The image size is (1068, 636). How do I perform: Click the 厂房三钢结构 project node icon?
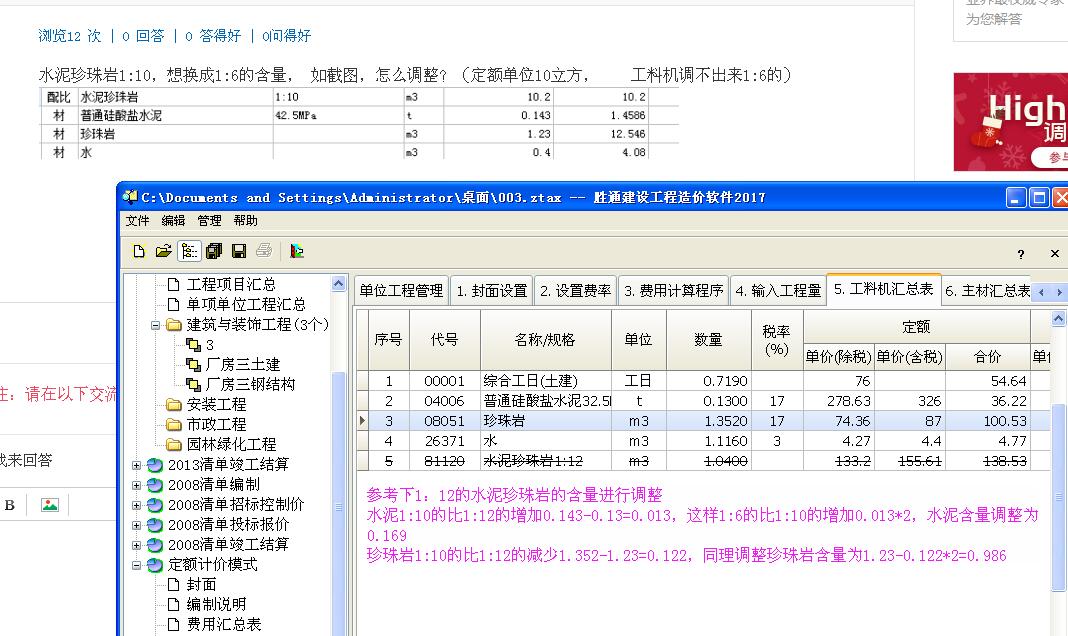click(193, 385)
